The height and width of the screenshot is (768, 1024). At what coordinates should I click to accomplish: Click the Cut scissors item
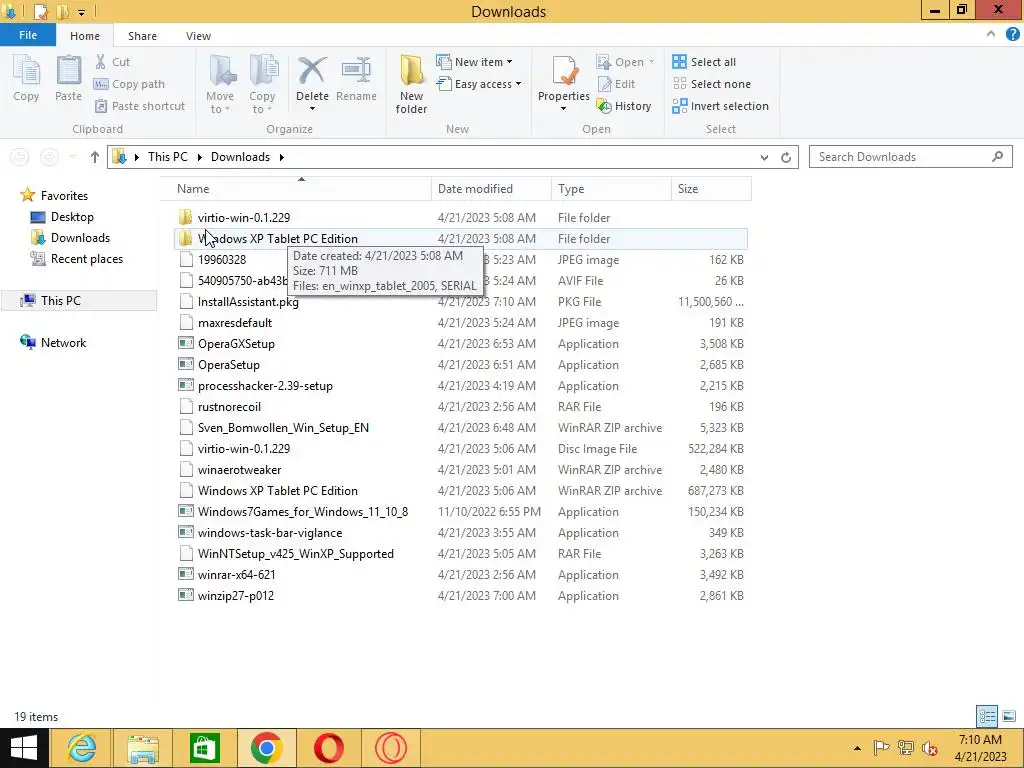coord(112,62)
